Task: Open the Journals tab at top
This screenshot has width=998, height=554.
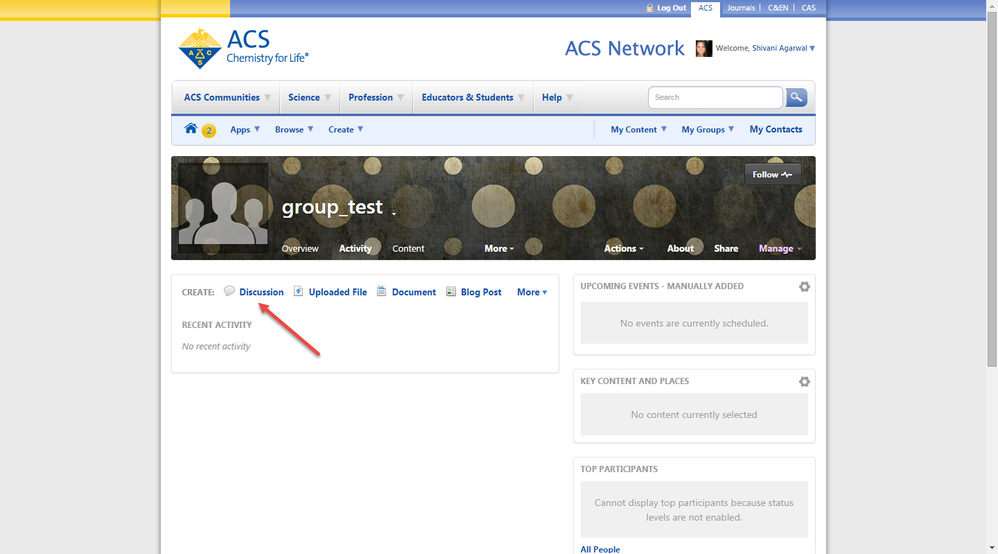Action: pos(741,8)
